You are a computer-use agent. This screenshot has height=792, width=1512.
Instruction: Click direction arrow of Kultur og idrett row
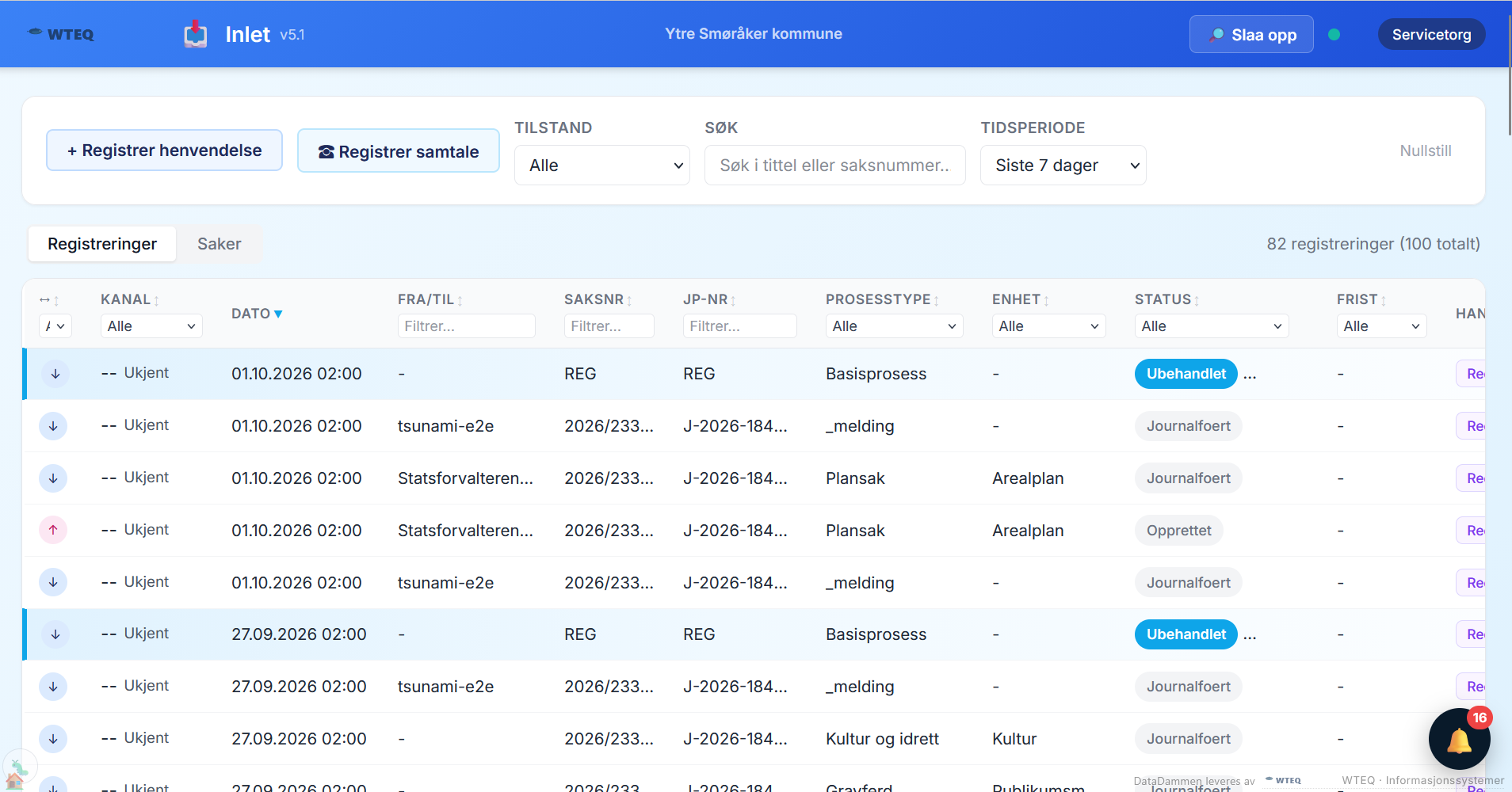pyautogui.click(x=53, y=738)
